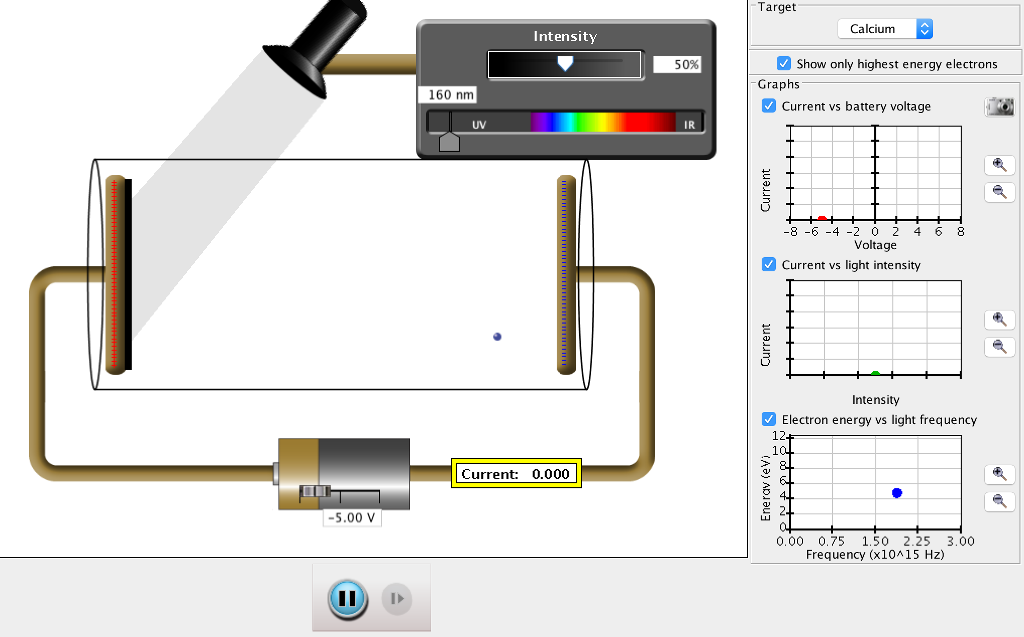
Task: Zoom in on the Electron energy vs frequency graph
Action: coord(999,473)
